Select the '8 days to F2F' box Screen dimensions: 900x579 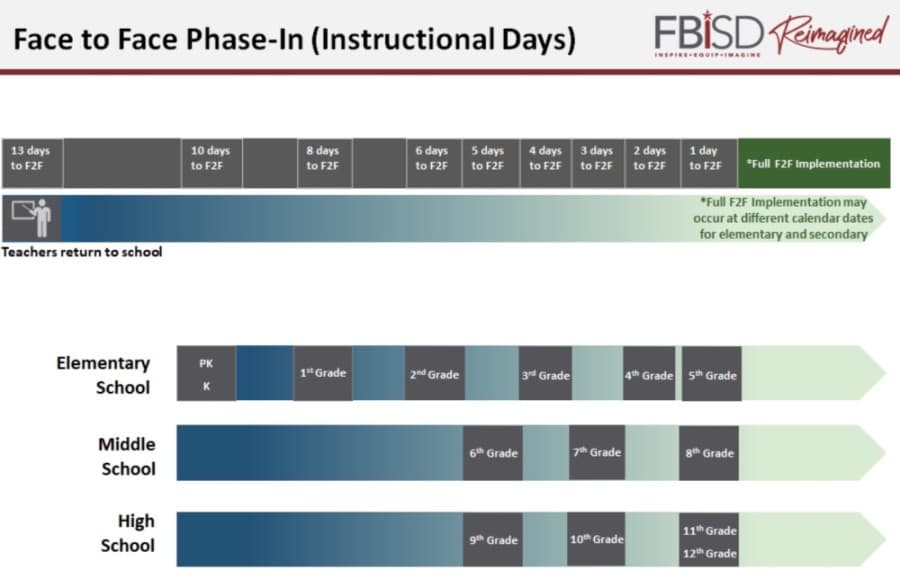[x=324, y=163]
